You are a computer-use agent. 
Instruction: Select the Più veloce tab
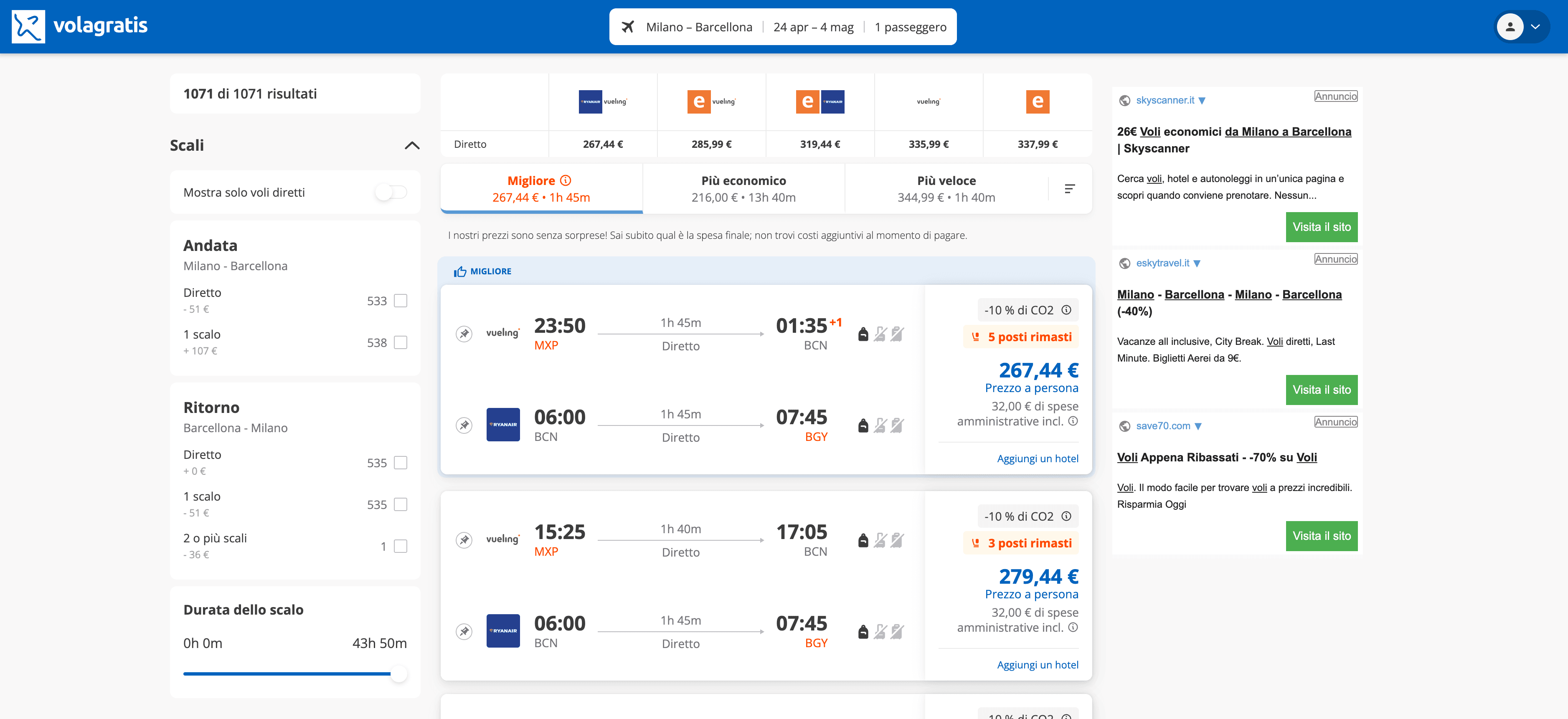pos(945,188)
